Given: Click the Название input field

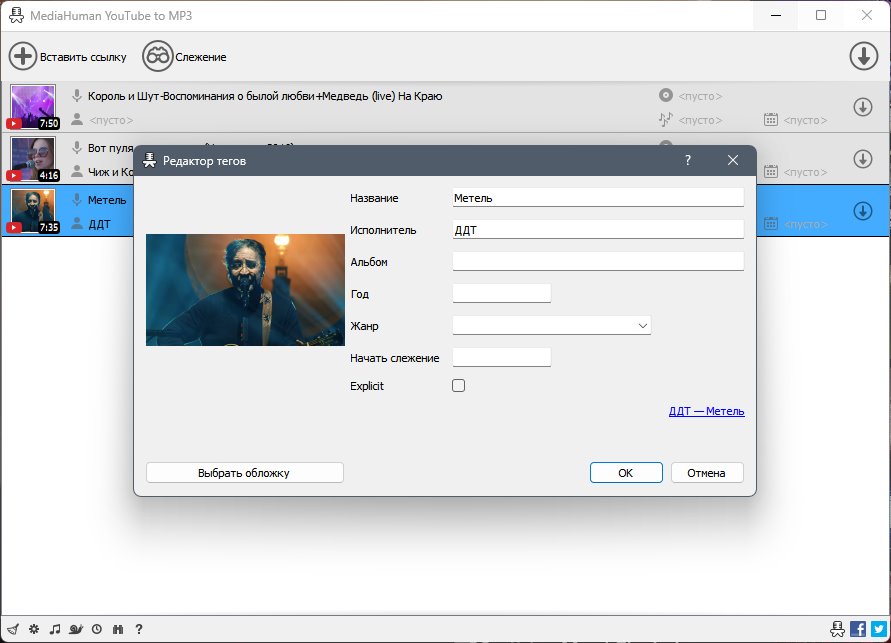Looking at the screenshot, I should click(598, 198).
